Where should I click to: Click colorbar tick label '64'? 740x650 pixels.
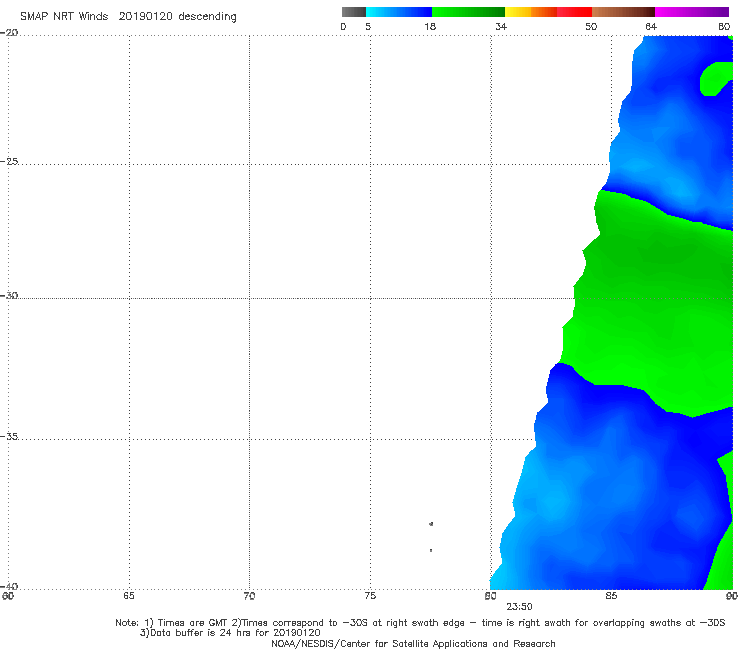point(651,26)
